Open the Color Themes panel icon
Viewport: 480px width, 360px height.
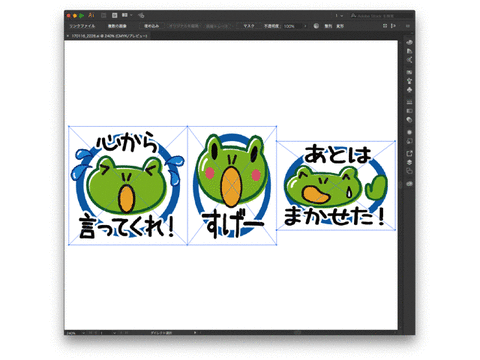(409, 60)
